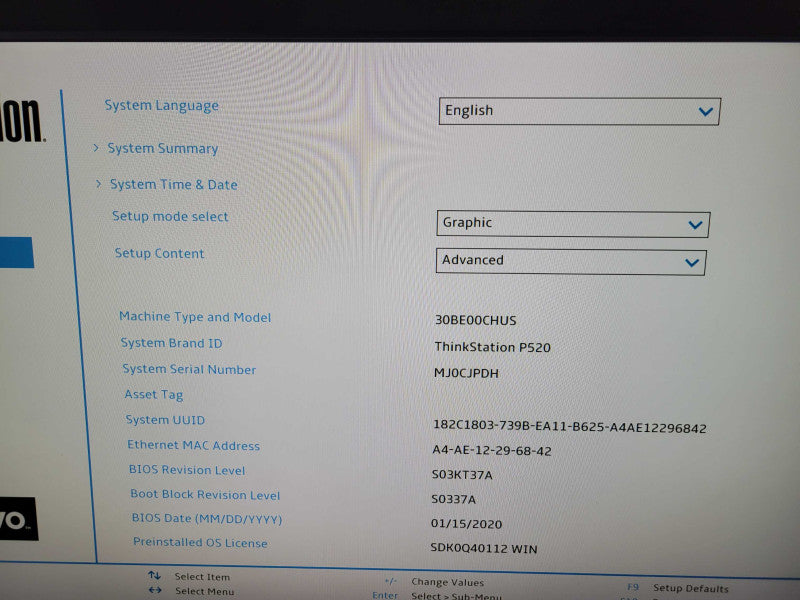Open the System Language dropdown showing English
The width and height of the screenshot is (800, 600).
pyautogui.click(x=579, y=111)
